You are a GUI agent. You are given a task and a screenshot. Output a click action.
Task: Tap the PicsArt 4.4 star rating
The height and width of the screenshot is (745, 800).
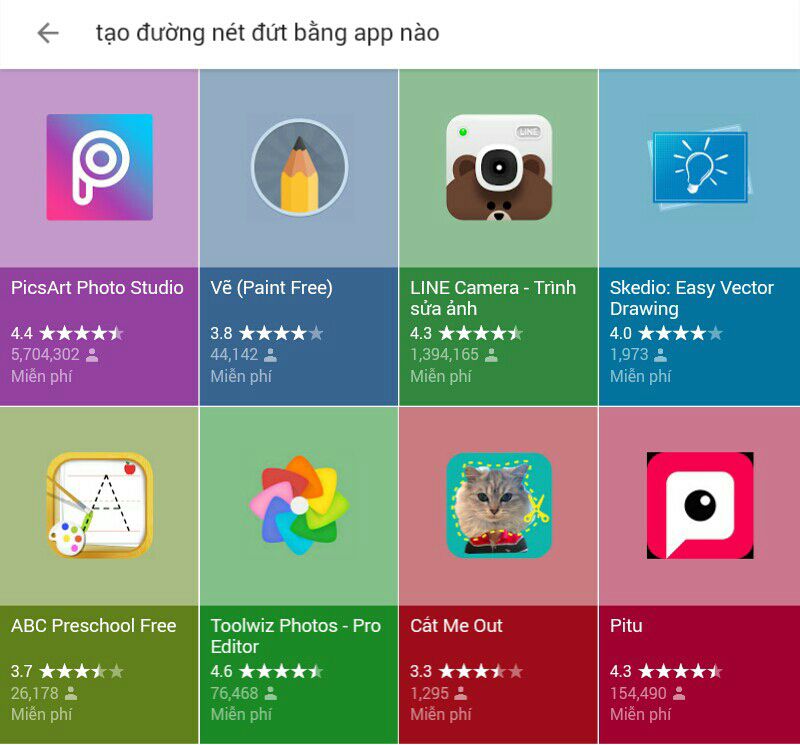(67, 333)
